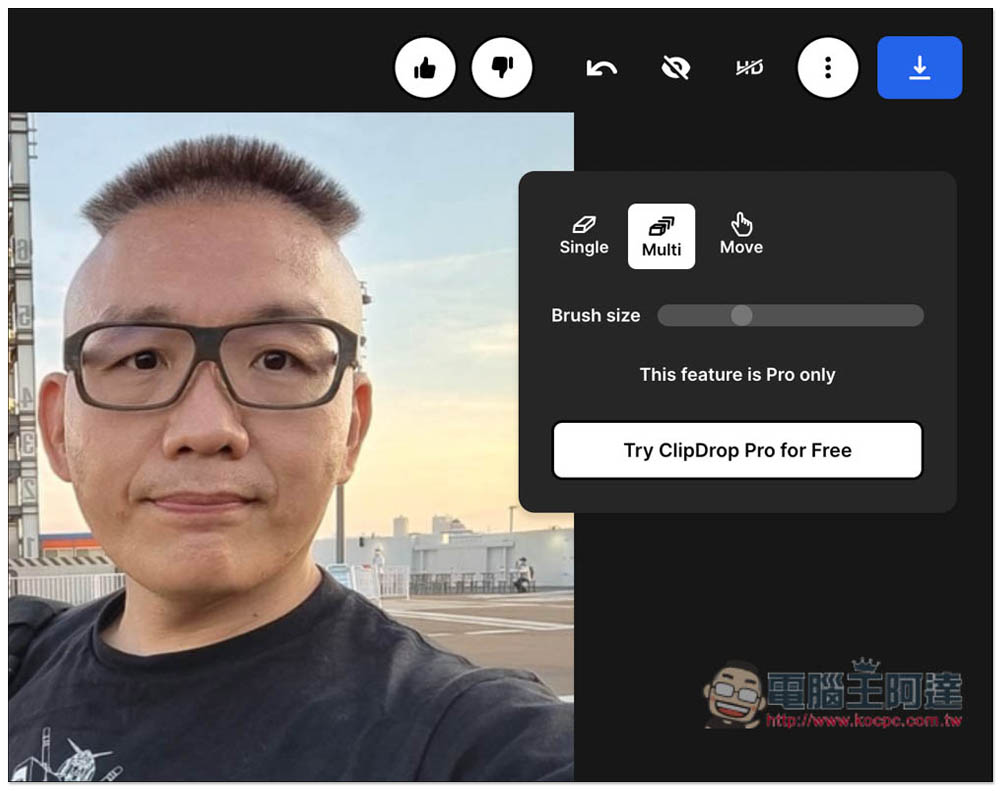Viewport: 1000px width, 791px height.
Task: Click Try ClipDrop Pro for Free
Action: tap(737, 450)
